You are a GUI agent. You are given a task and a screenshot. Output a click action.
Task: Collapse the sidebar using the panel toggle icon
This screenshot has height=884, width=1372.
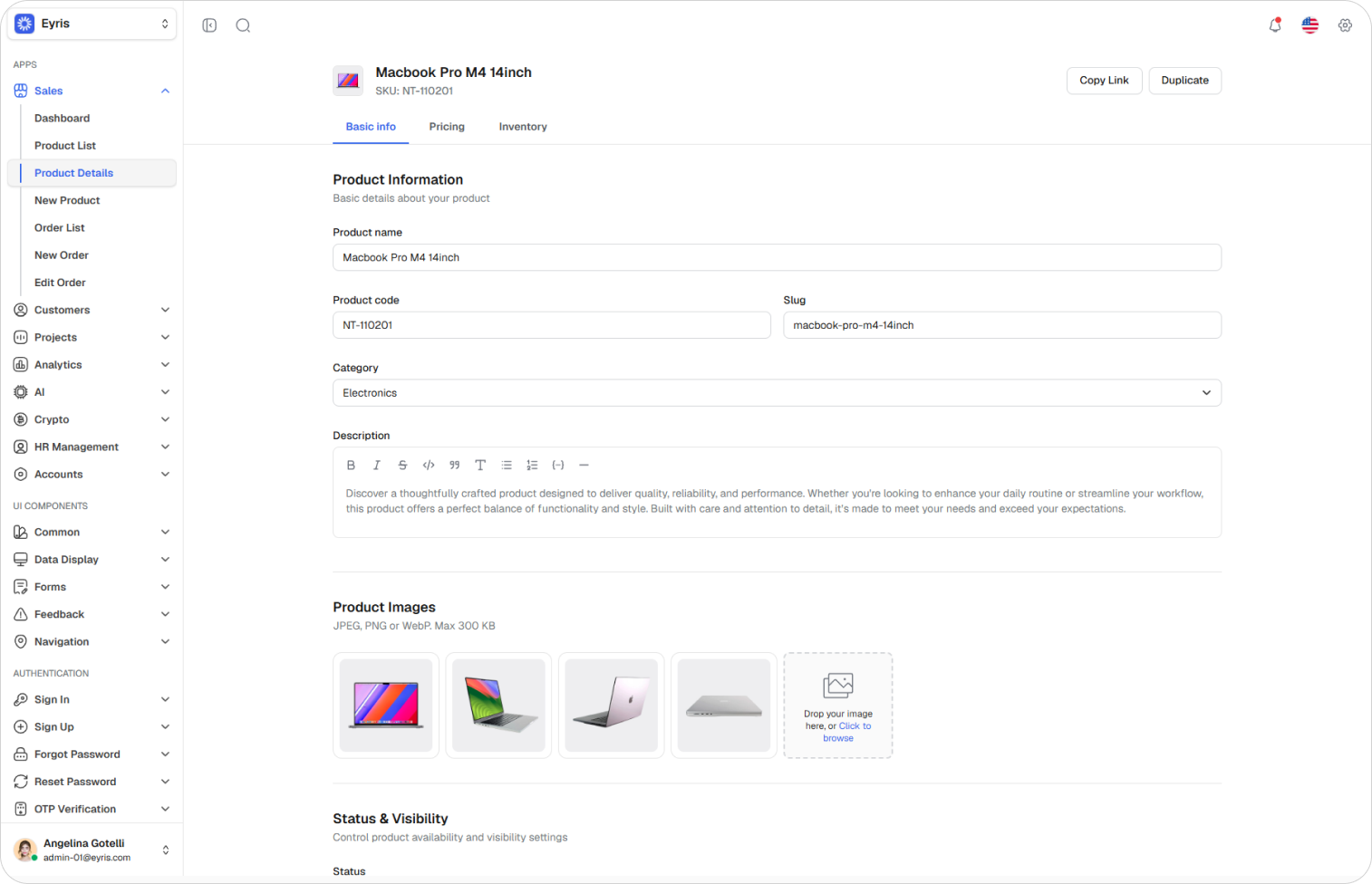point(209,25)
